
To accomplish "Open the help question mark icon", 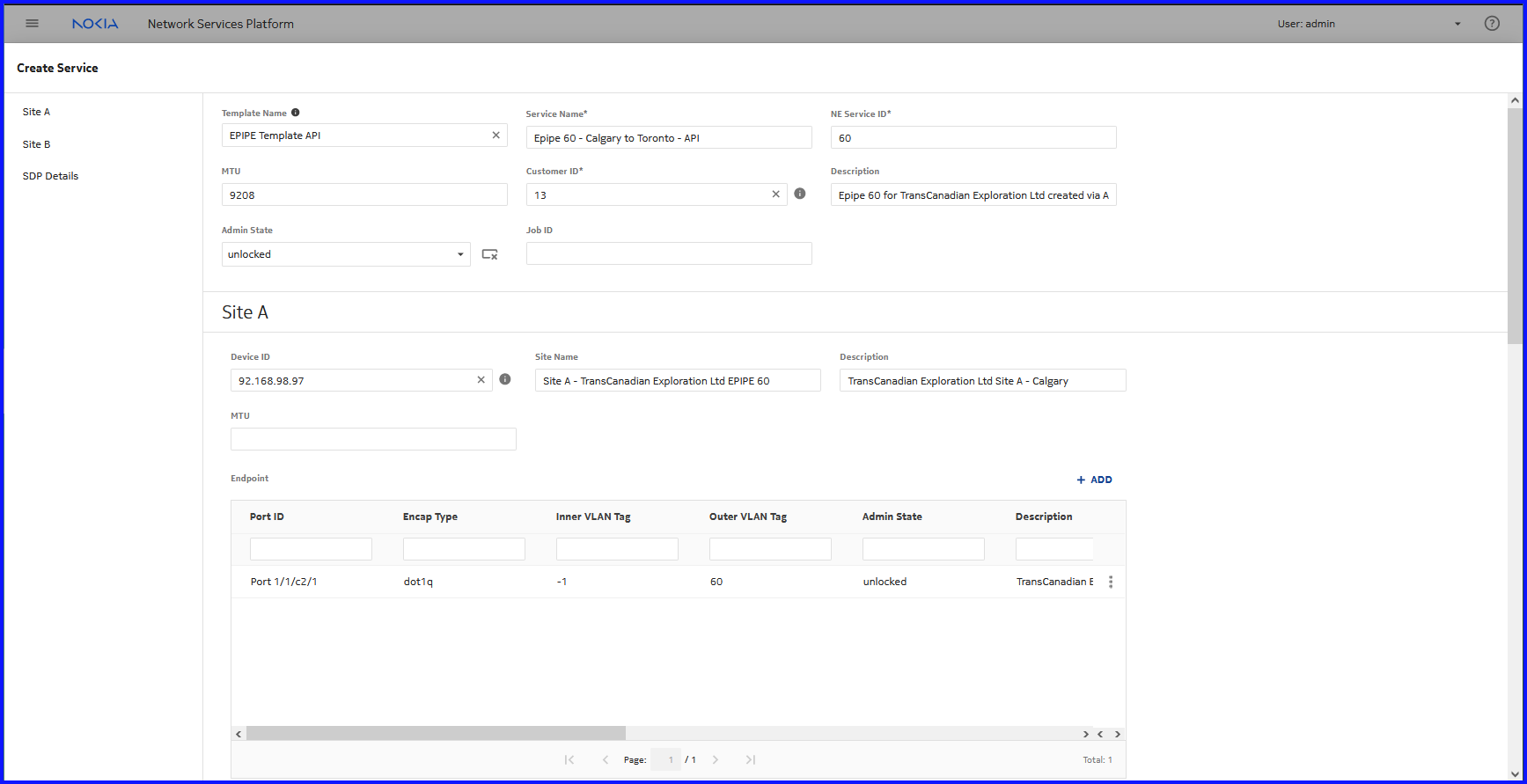I will pos(1492,24).
